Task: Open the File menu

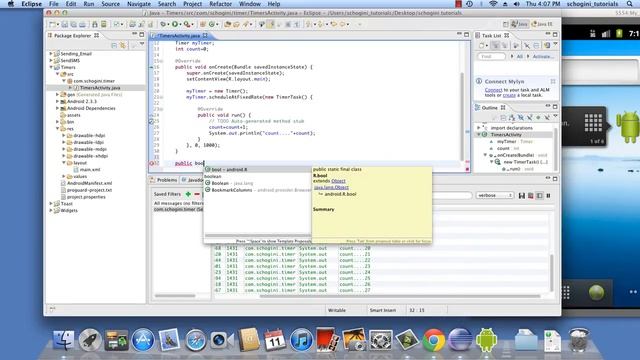Action: pyautogui.click(x=53, y=4)
